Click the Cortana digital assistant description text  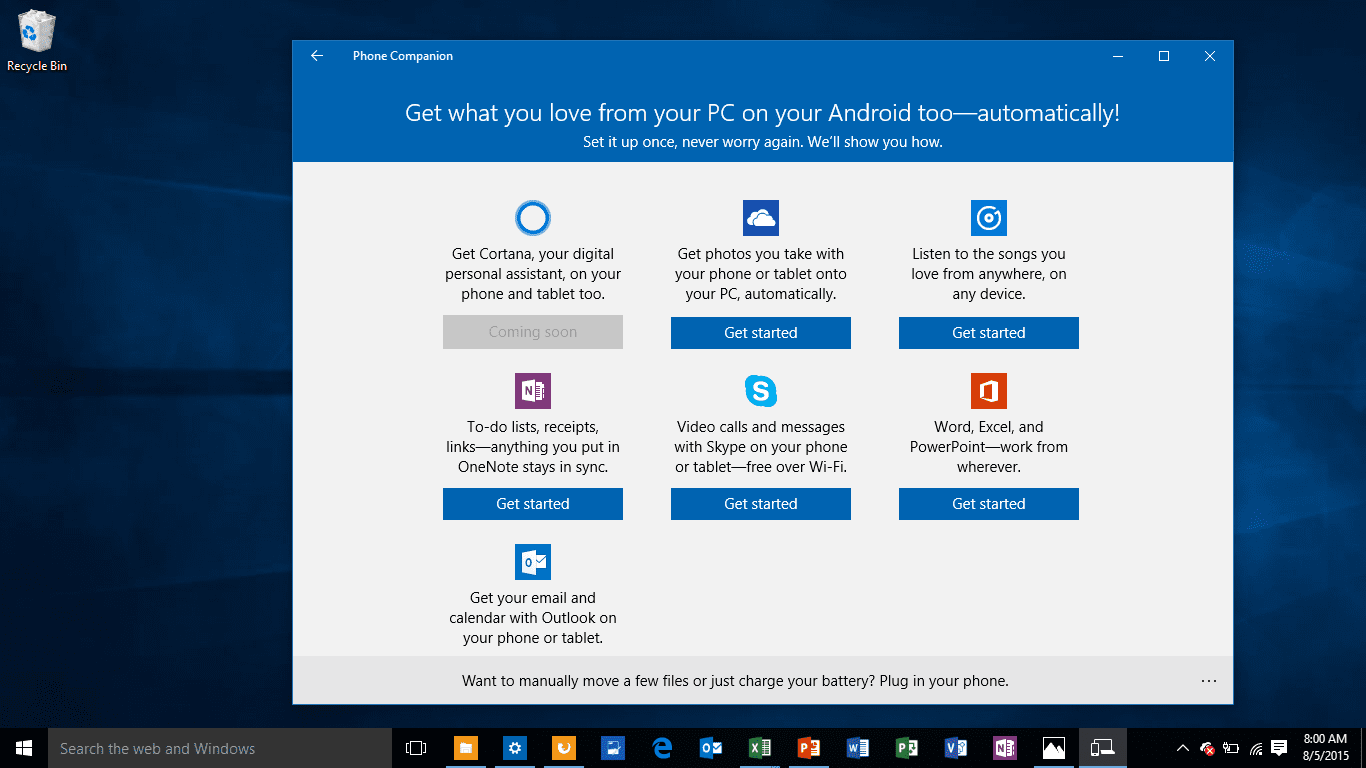point(533,274)
